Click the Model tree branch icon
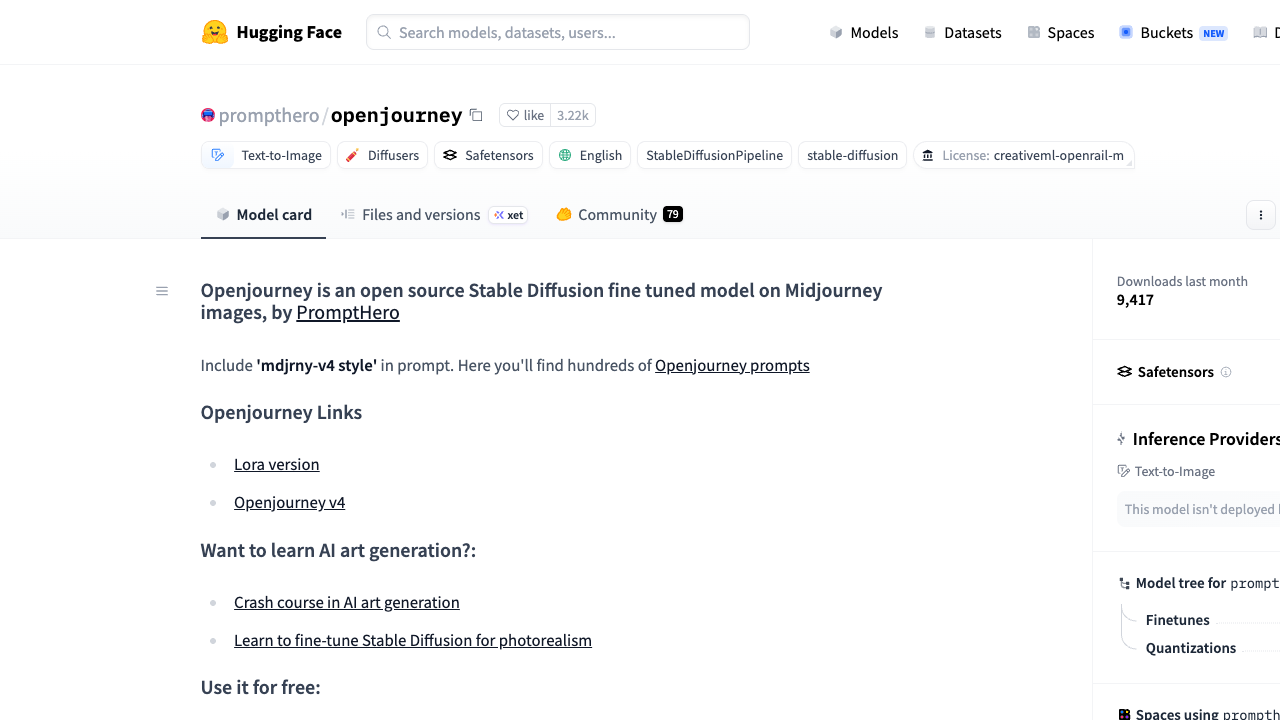This screenshot has height=720, width=1280. click(1125, 584)
